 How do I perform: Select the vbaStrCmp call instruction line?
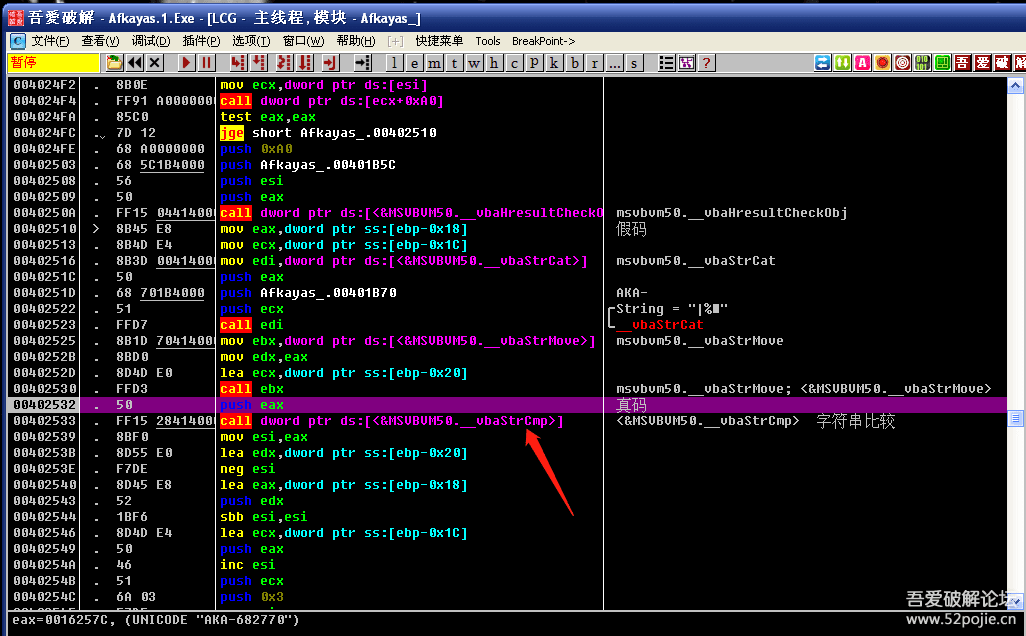pos(391,421)
